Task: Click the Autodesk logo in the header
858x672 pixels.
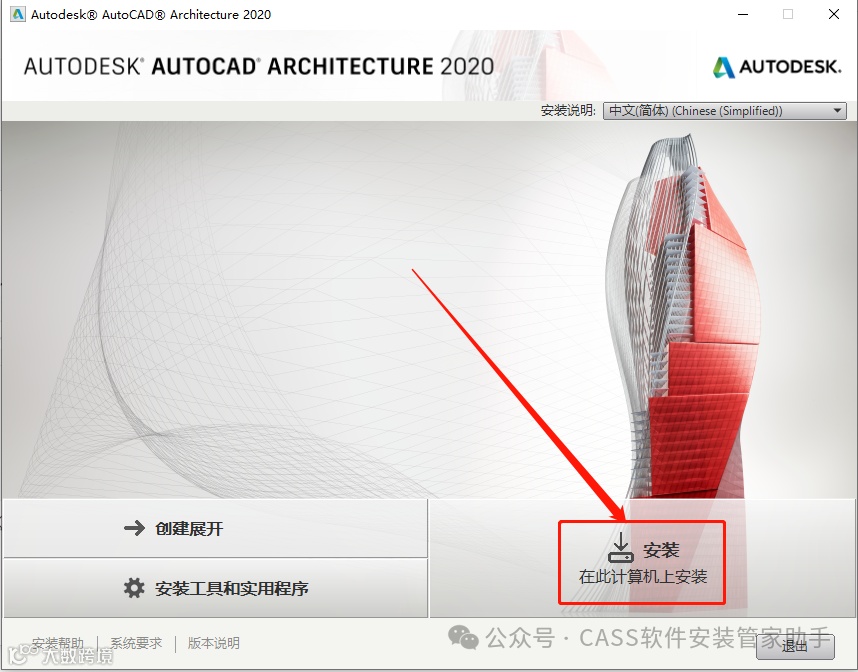Action: [776, 67]
